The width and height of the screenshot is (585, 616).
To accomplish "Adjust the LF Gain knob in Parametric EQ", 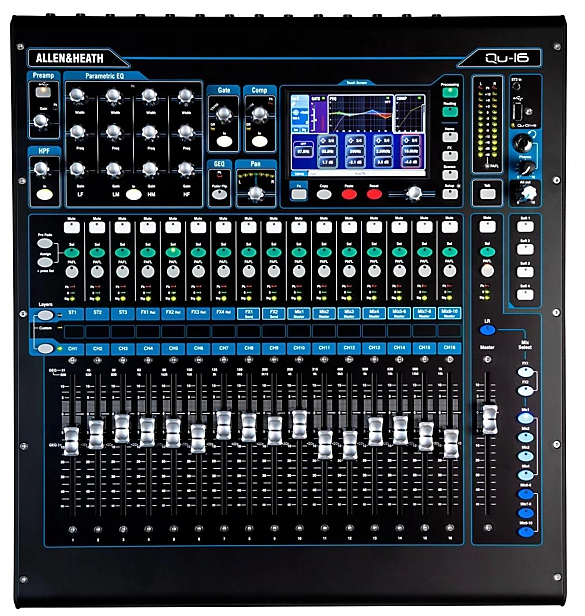I will point(77,169).
